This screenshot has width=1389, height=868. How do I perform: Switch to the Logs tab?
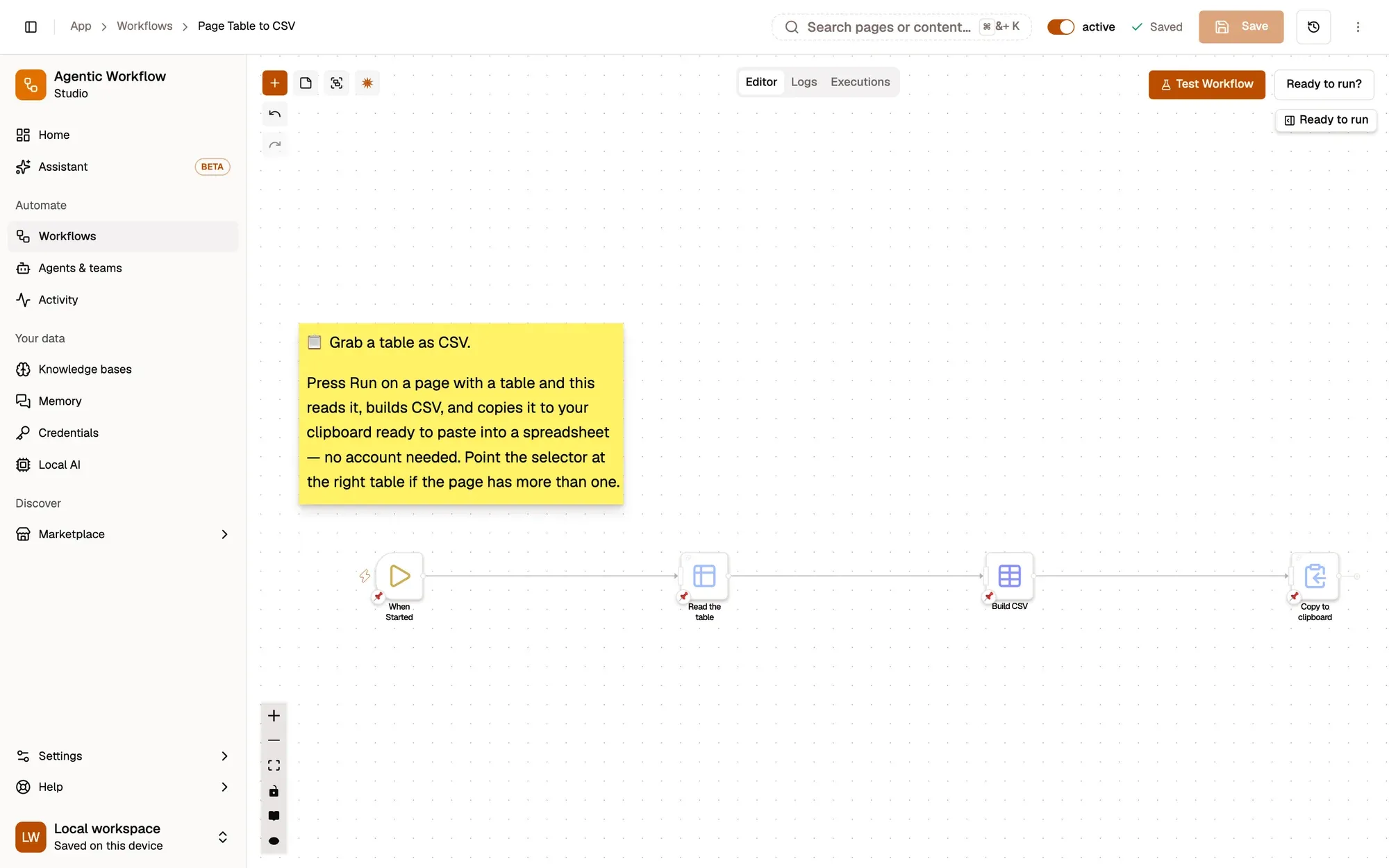pos(804,82)
